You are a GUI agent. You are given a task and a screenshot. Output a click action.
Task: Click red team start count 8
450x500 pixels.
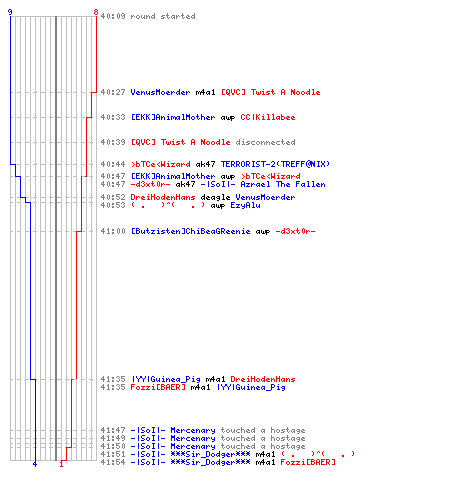pyautogui.click(x=96, y=12)
